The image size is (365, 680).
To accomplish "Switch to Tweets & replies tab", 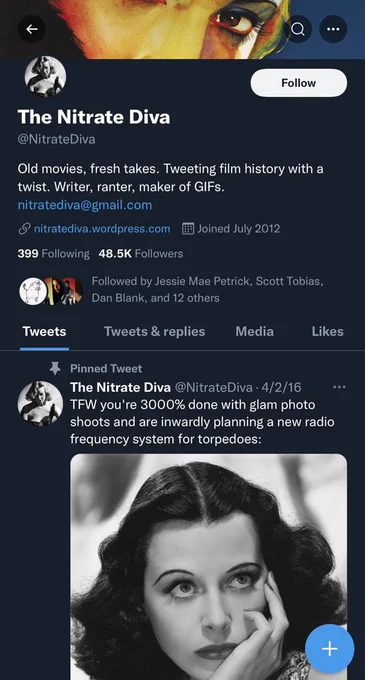I will click(154, 332).
